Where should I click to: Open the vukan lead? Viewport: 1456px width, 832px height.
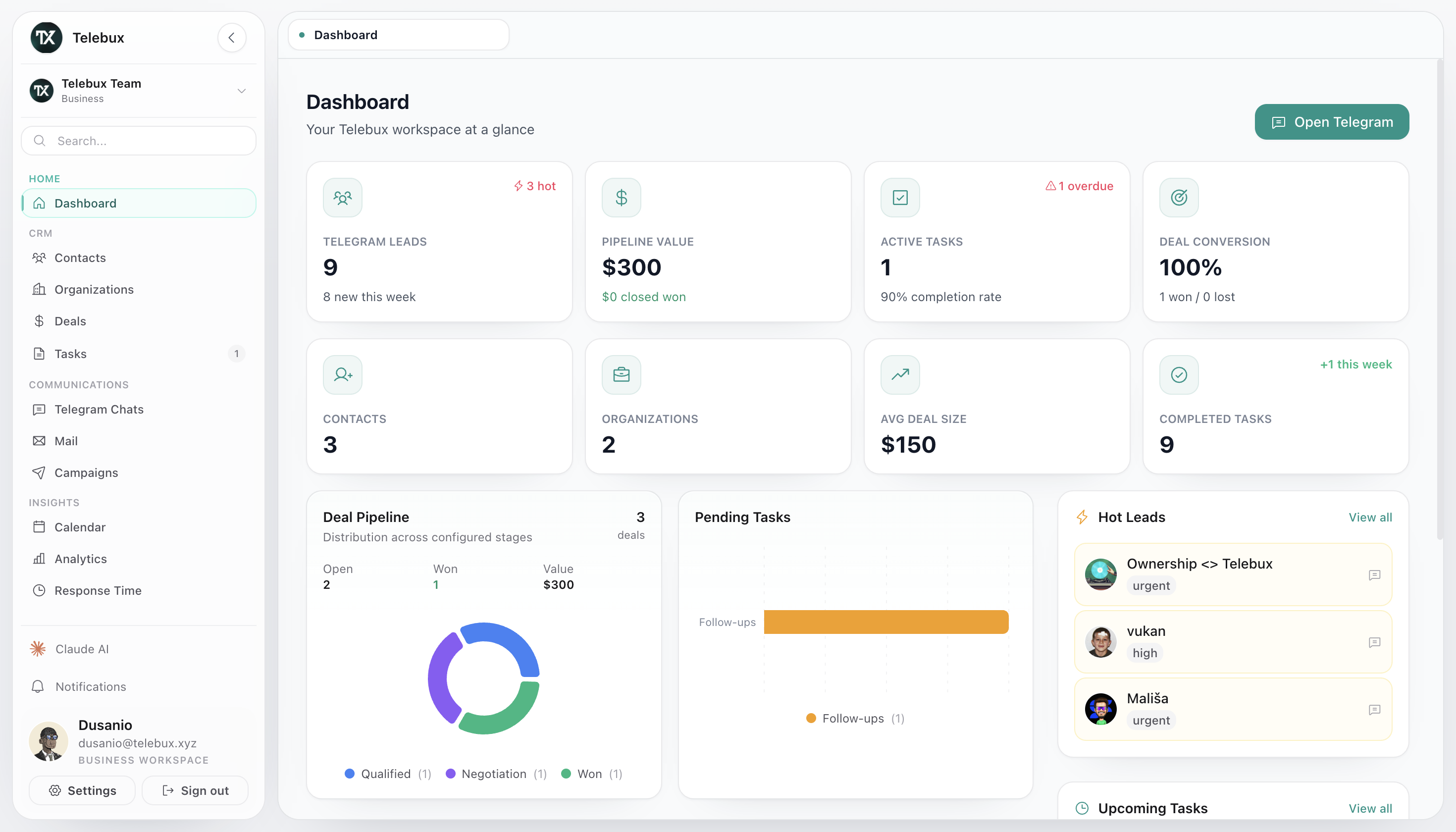click(1233, 642)
